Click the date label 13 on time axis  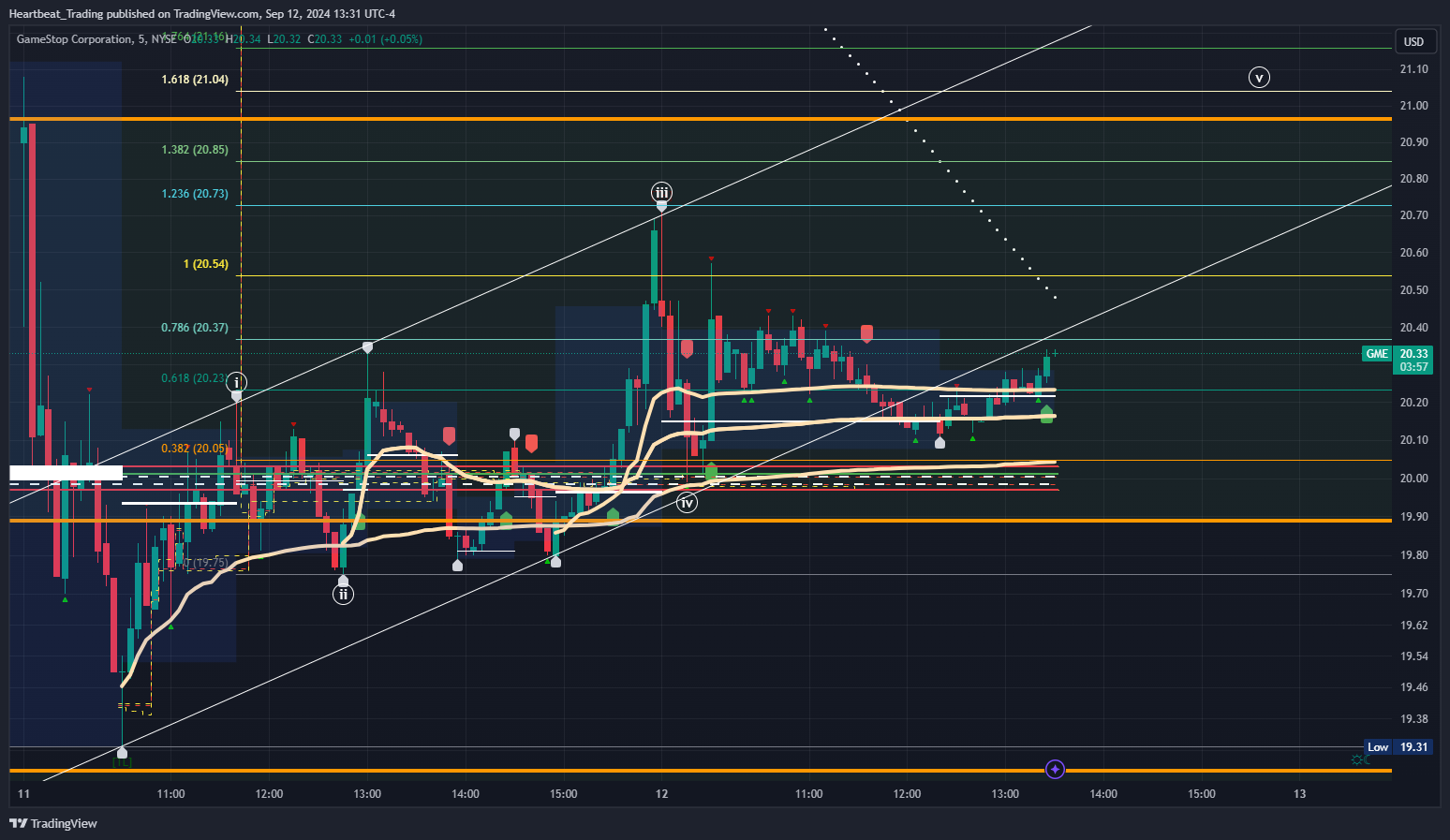[1300, 794]
